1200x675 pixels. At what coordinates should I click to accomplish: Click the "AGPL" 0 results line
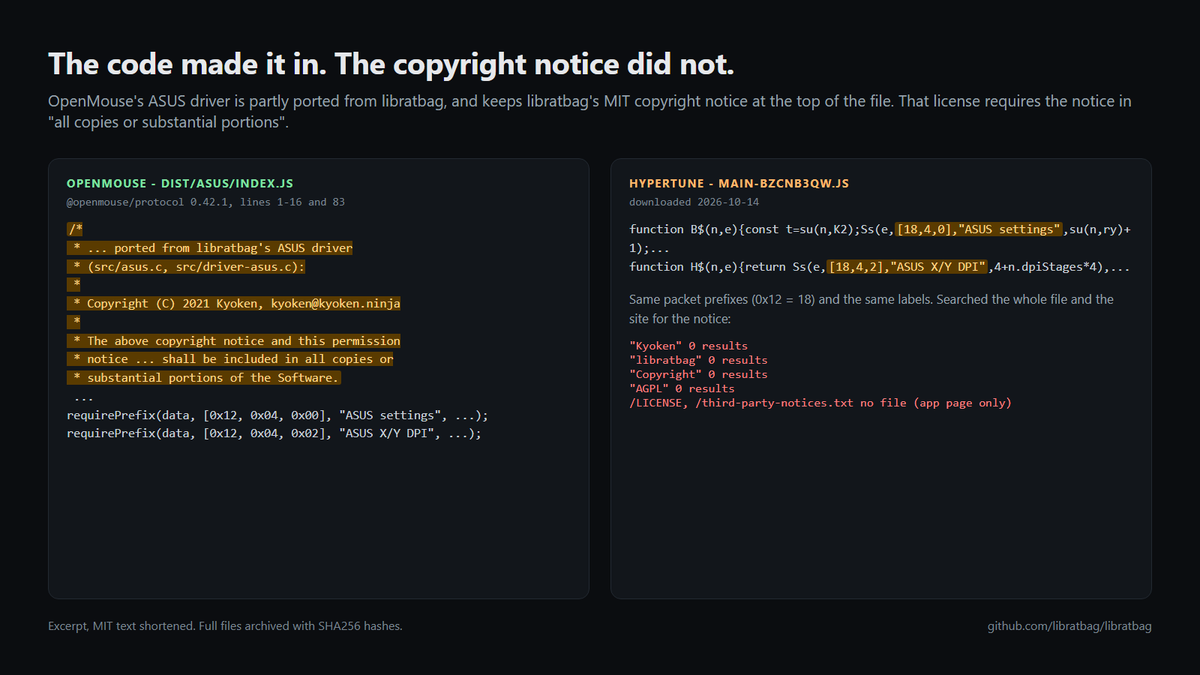pyautogui.click(x=681, y=388)
